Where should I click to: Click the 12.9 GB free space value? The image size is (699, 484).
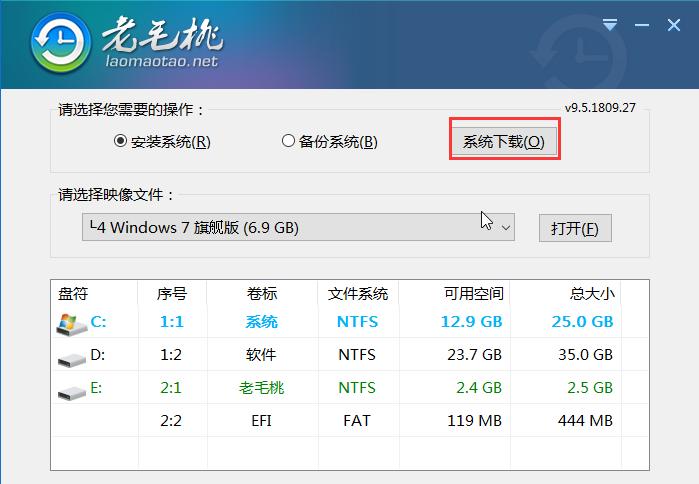click(471, 321)
